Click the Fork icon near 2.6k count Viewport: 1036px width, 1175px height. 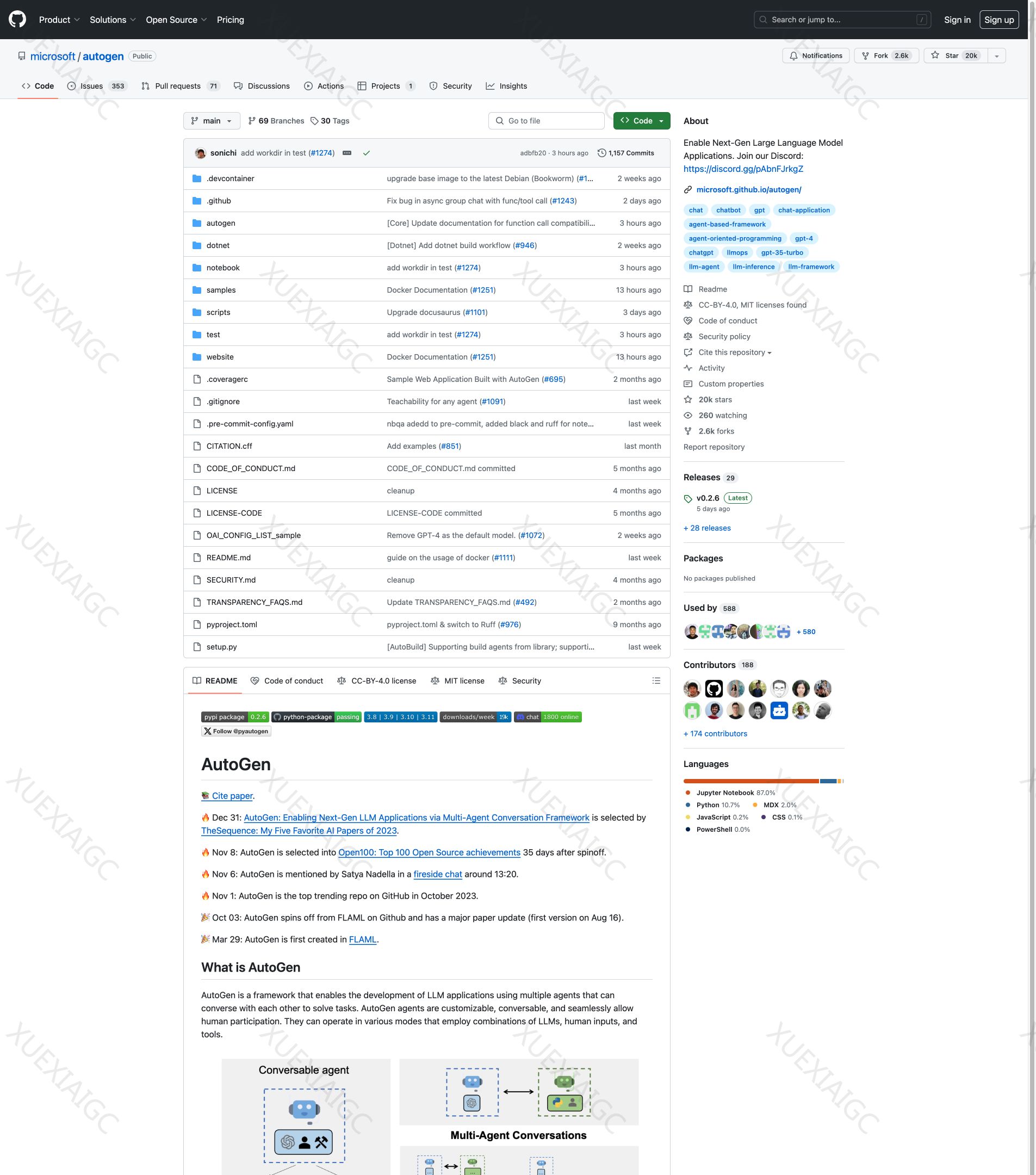point(866,56)
